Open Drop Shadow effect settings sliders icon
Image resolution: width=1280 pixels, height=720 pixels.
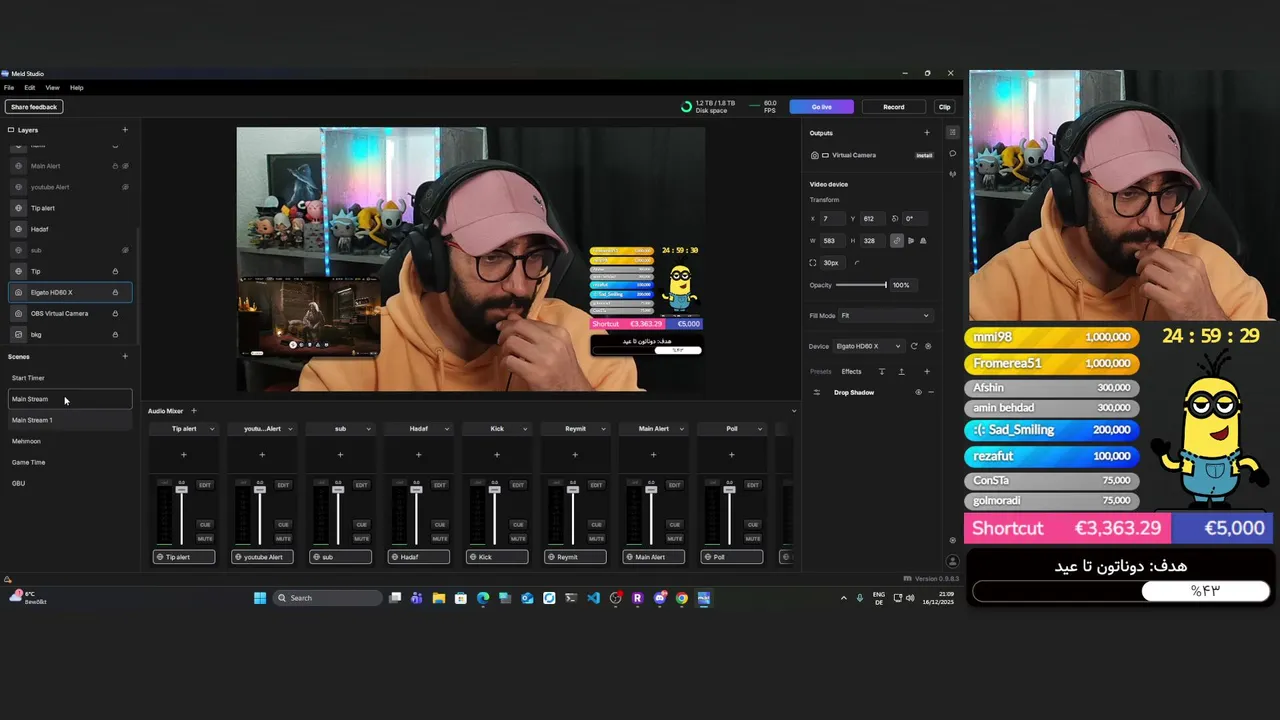(x=816, y=392)
